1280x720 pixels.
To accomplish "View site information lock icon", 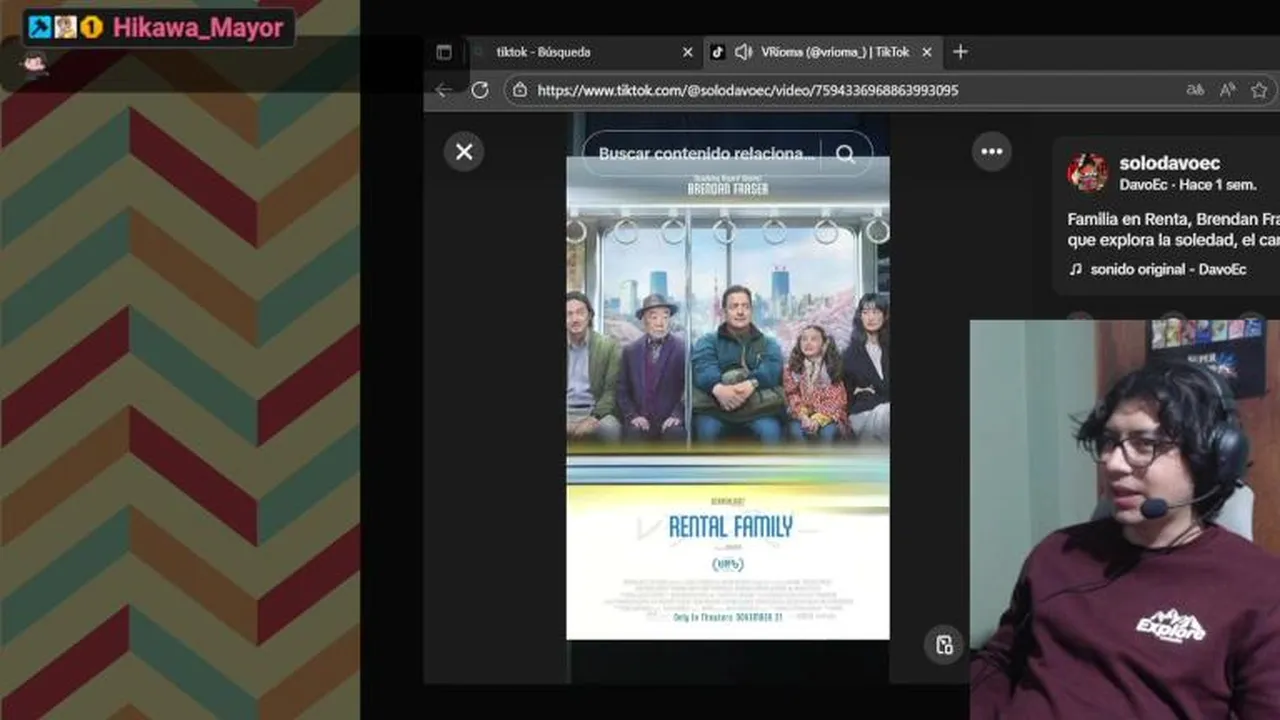I will pos(519,90).
